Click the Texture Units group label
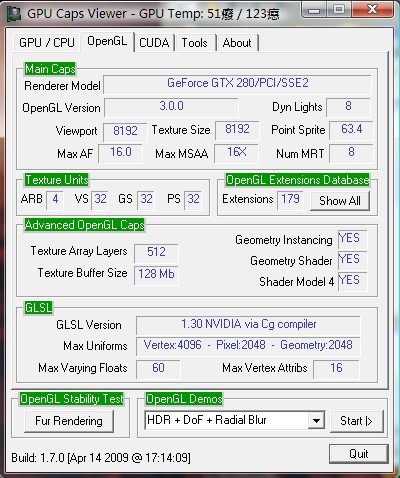This screenshot has height=478, width=400. coord(57,180)
